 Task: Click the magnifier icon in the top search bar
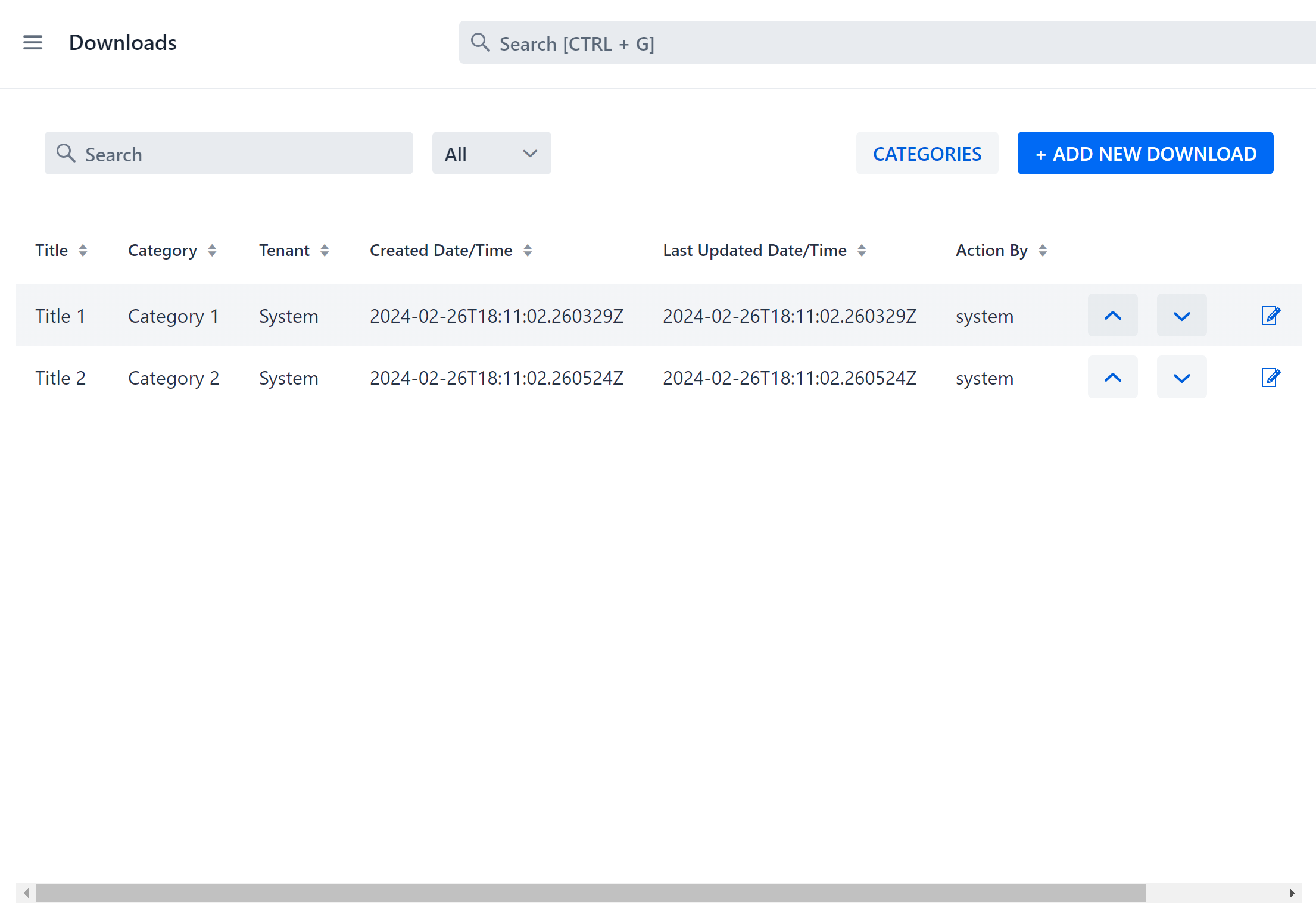pos(480,42)
